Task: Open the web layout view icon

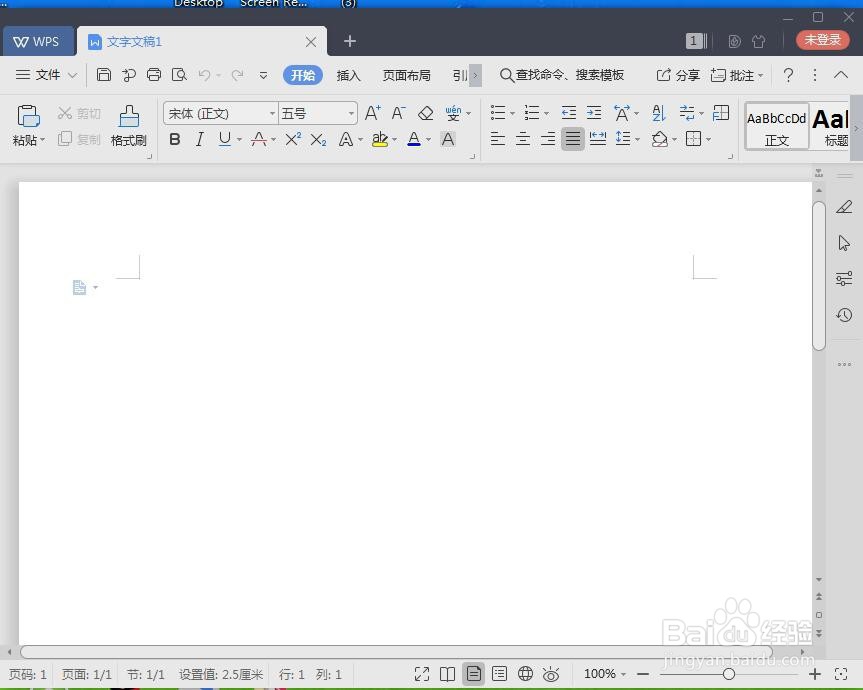Action: click(x=525, y=673)
